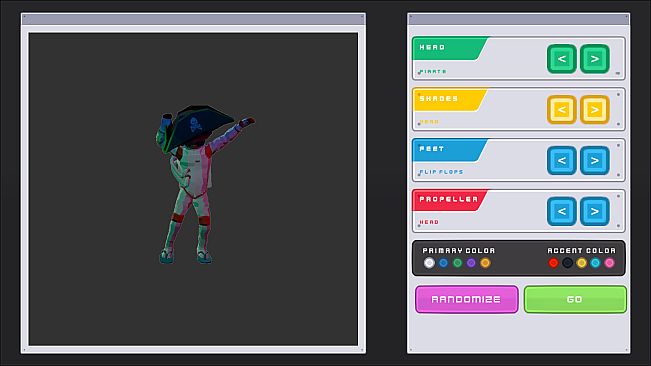Pick orange primary color
The width and height of the screenshot is (651, 366).
pyautogui.click(x=485, y=263)
